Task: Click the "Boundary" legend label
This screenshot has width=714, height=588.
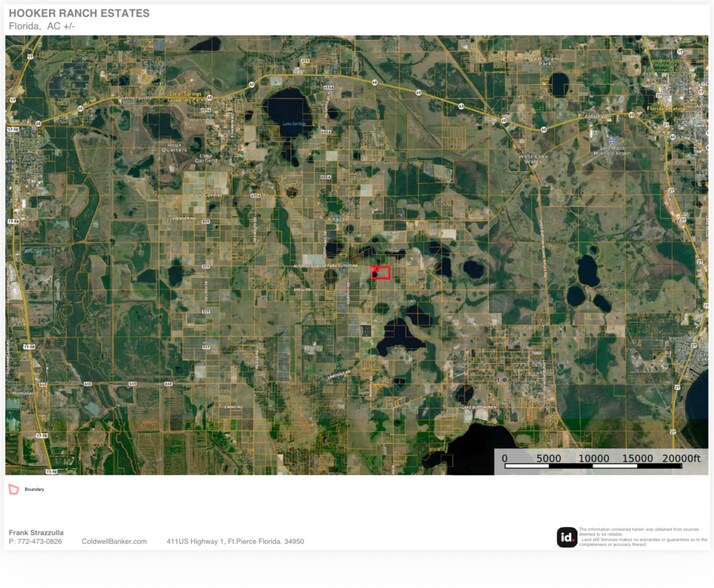Action: pos(34,489)
